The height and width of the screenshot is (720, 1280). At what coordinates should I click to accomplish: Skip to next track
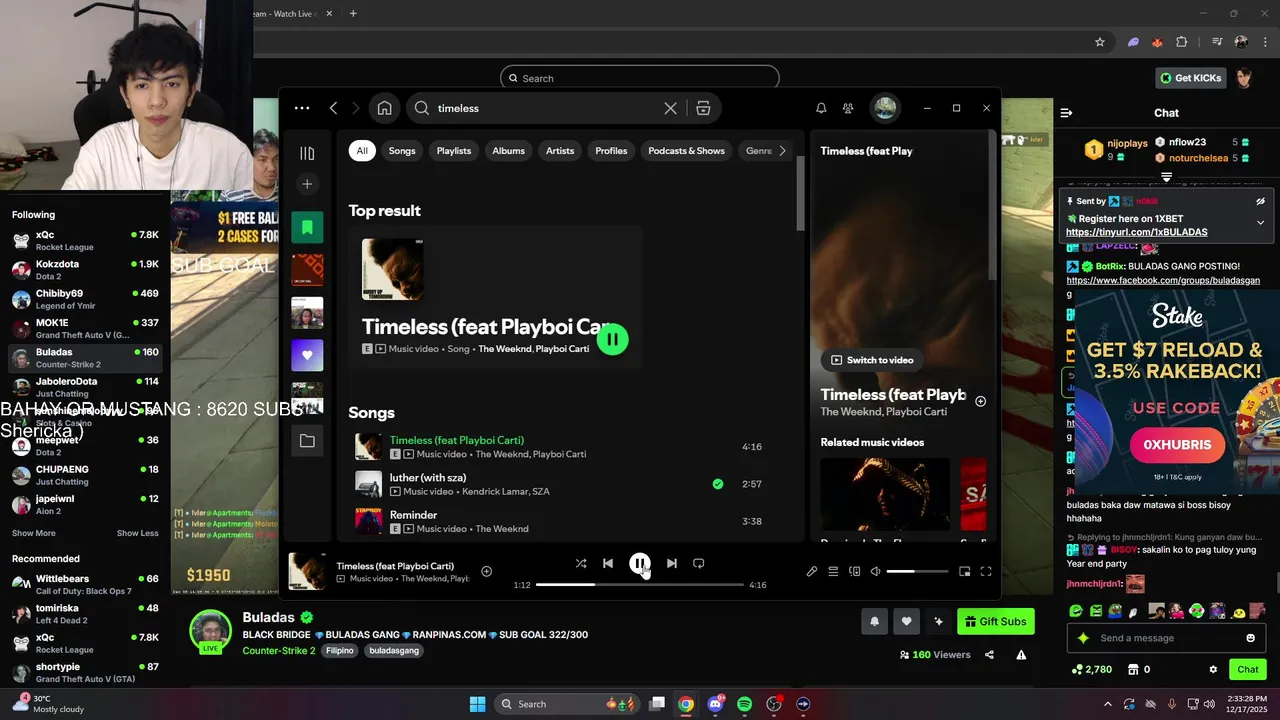tap(671, 563)
